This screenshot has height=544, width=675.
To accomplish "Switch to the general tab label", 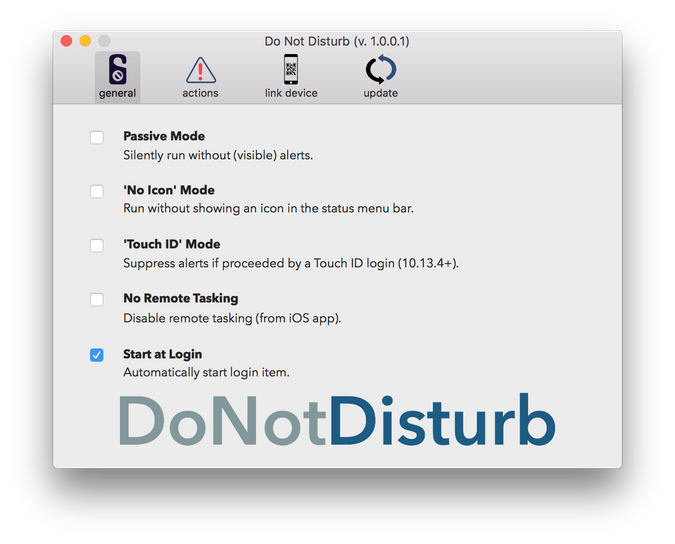I will [117, 93].
